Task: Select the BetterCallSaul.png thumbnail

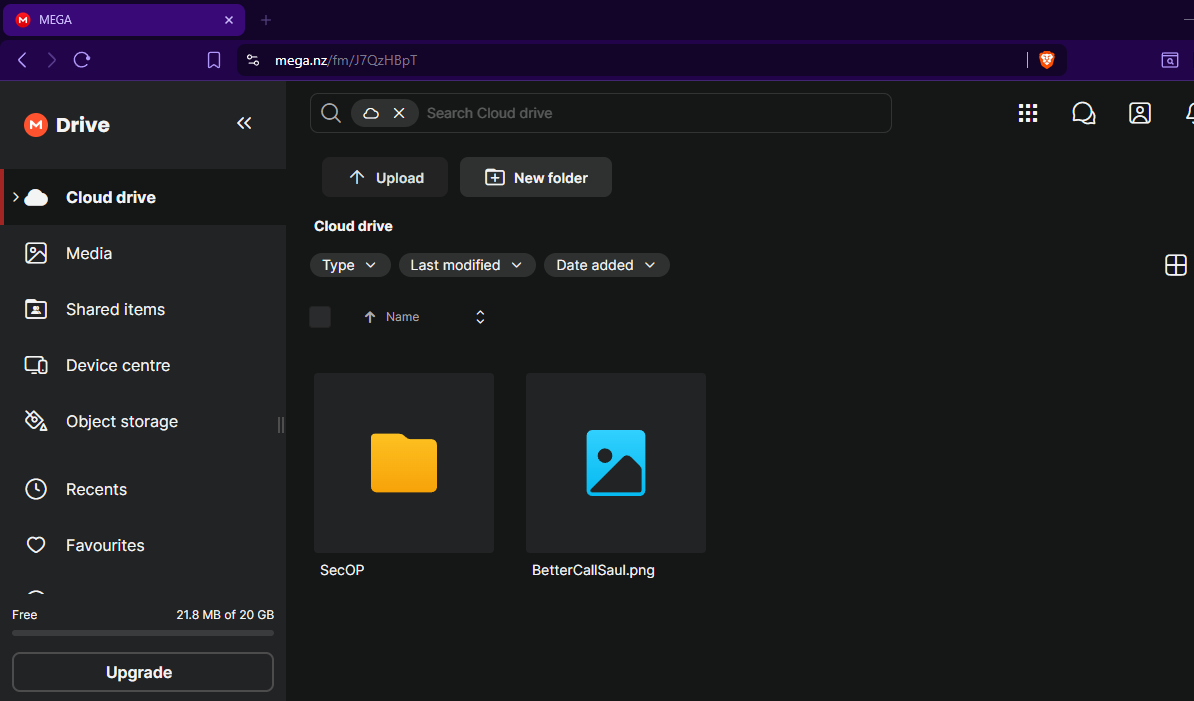Action: (x=616, y=462)
